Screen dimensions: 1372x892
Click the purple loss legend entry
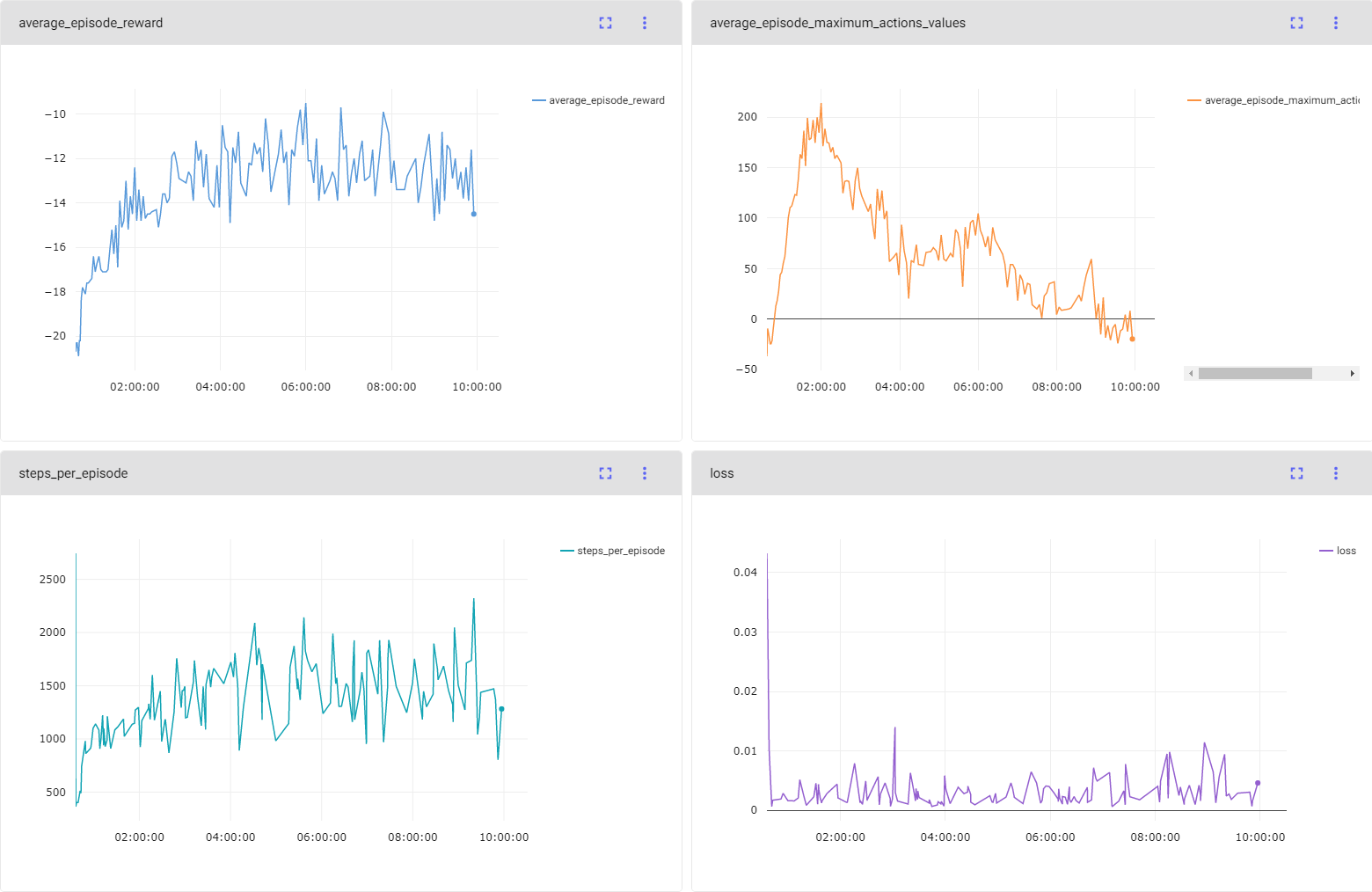click(1338, 551)
